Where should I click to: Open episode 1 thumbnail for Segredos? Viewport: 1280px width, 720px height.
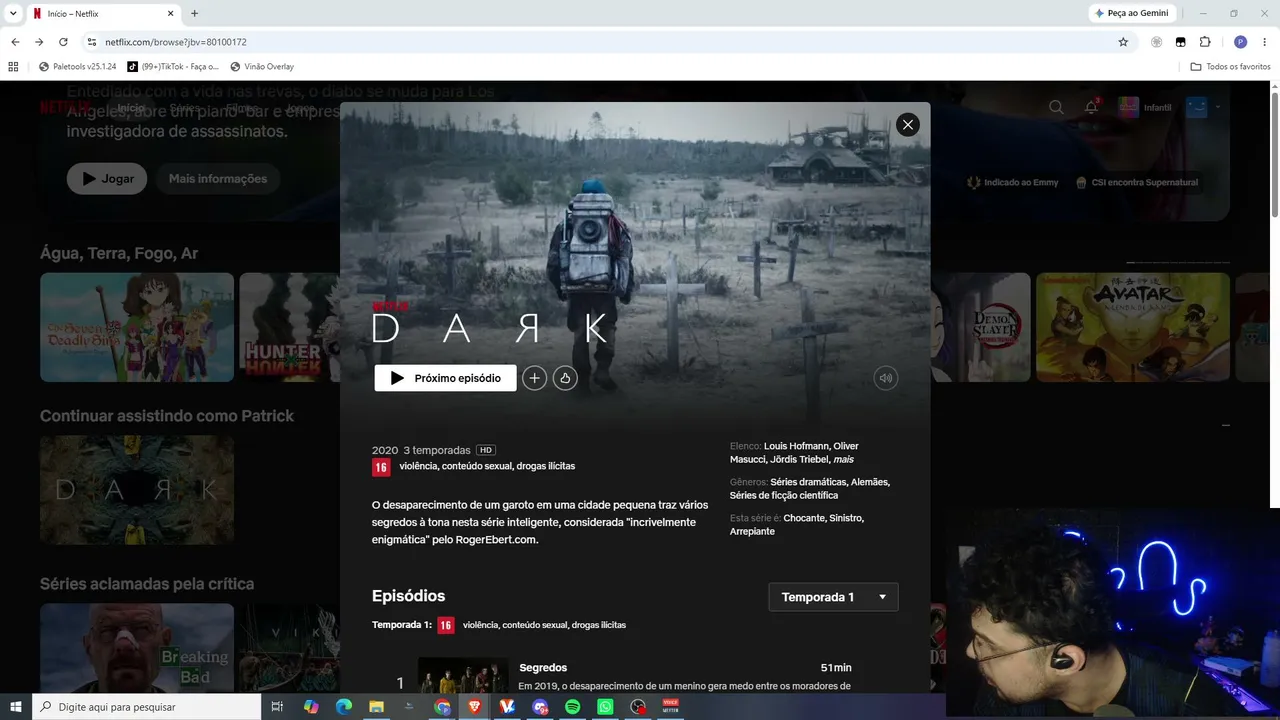click(463, 675)
